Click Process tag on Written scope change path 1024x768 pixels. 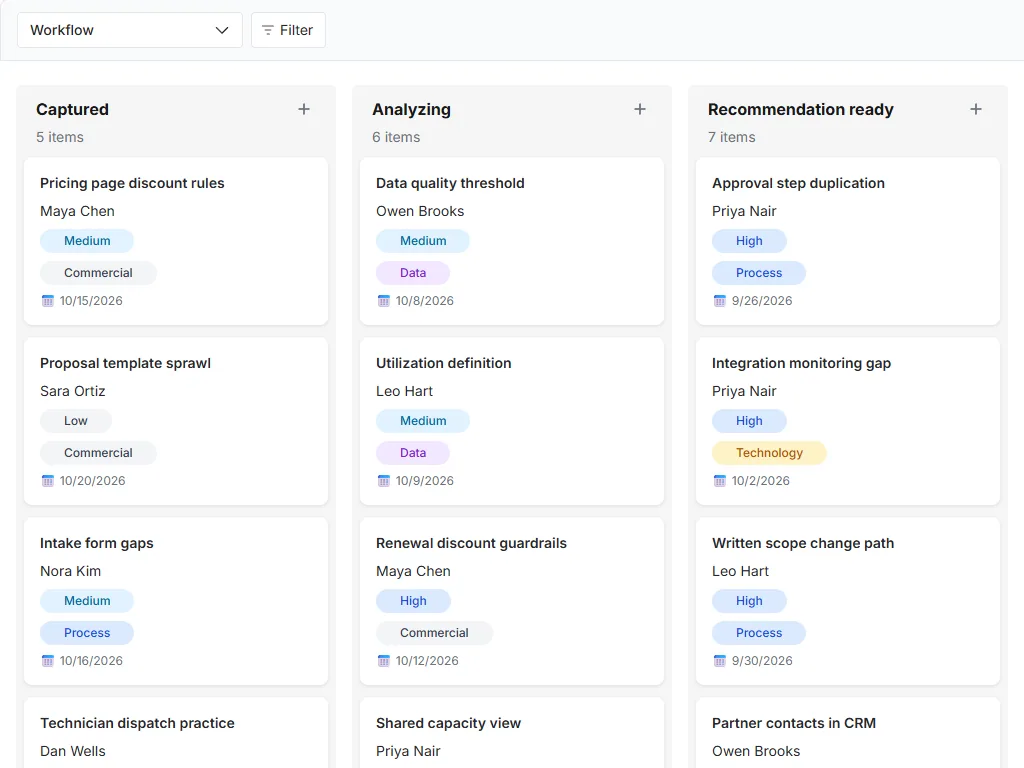[759, 633]
